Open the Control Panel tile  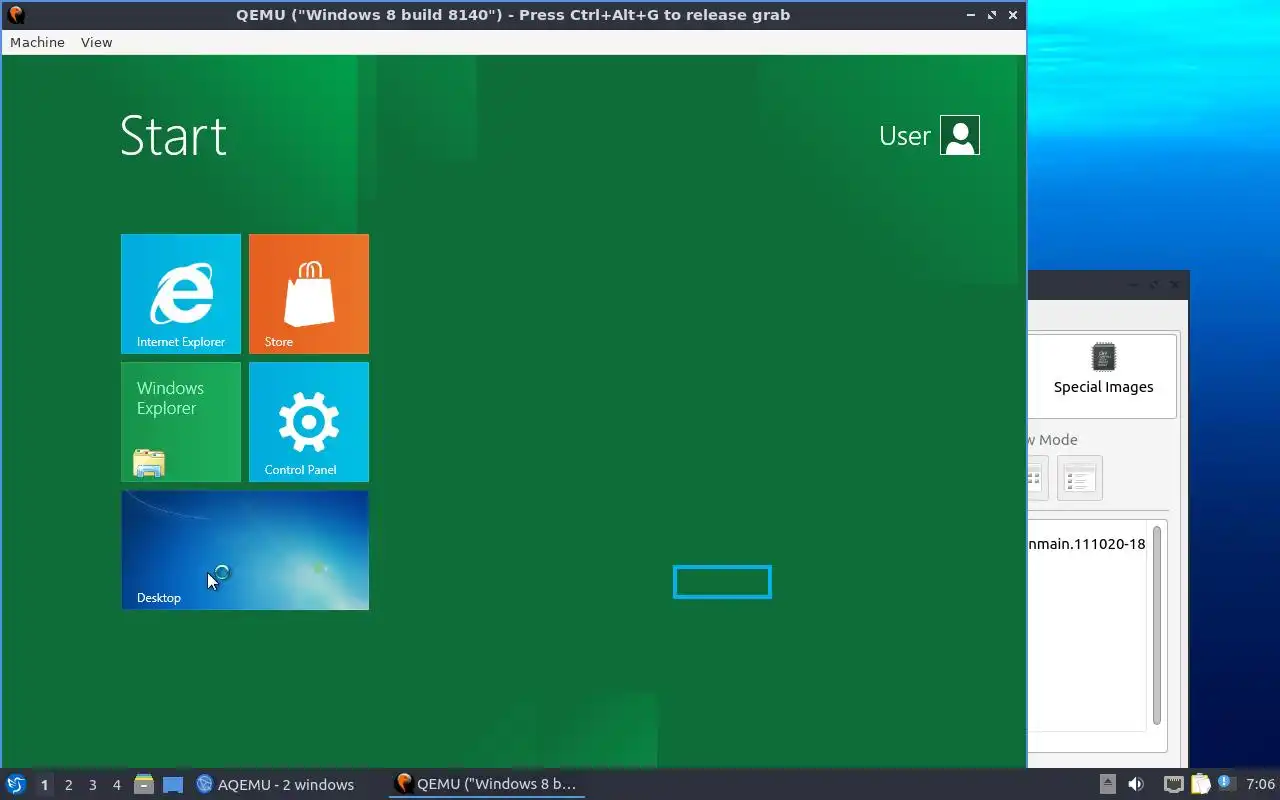[309, 422]
